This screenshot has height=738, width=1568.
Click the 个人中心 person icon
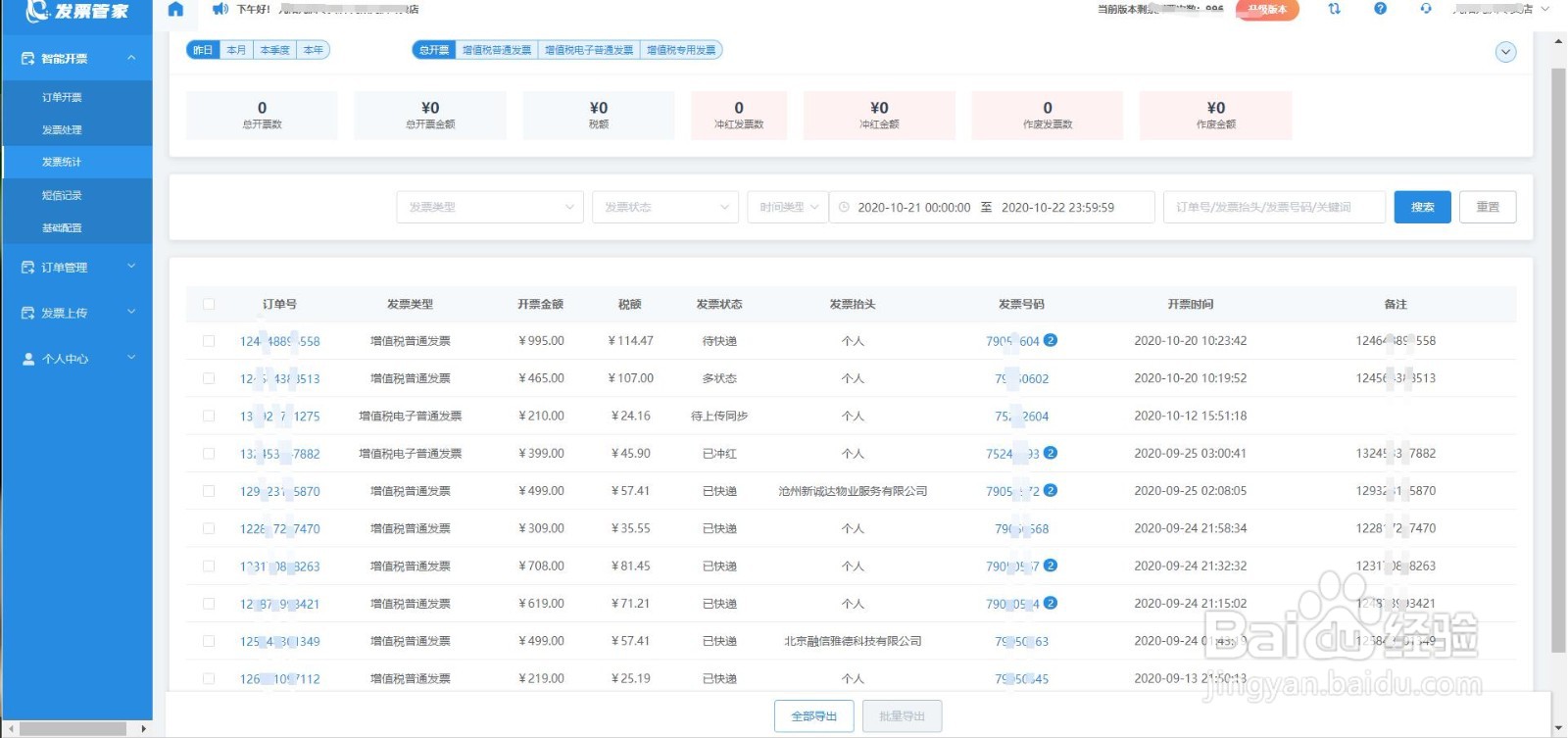click(x=27, y=359)
